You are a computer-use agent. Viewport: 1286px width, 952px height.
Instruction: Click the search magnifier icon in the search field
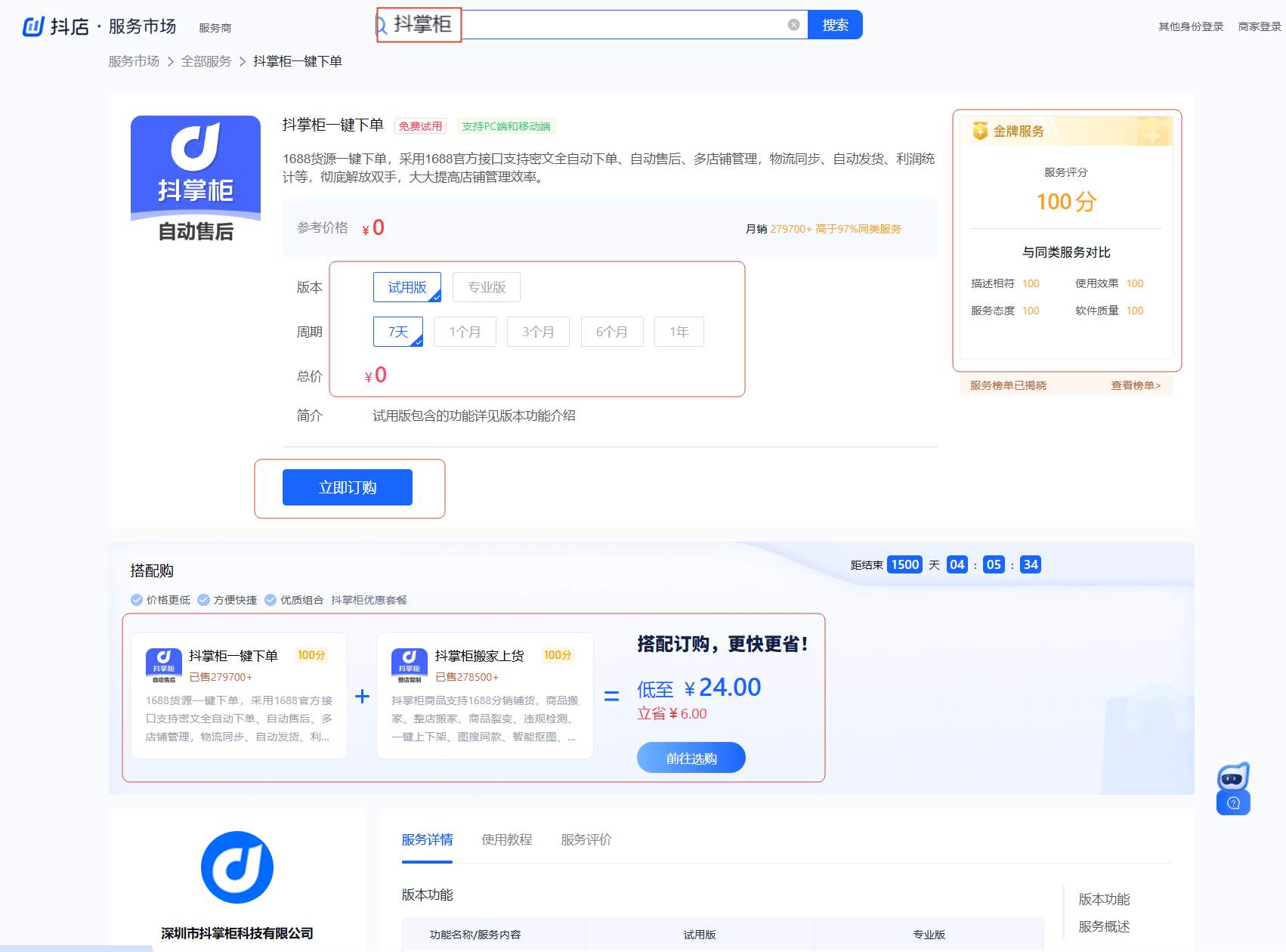click(x=382, y=25)
